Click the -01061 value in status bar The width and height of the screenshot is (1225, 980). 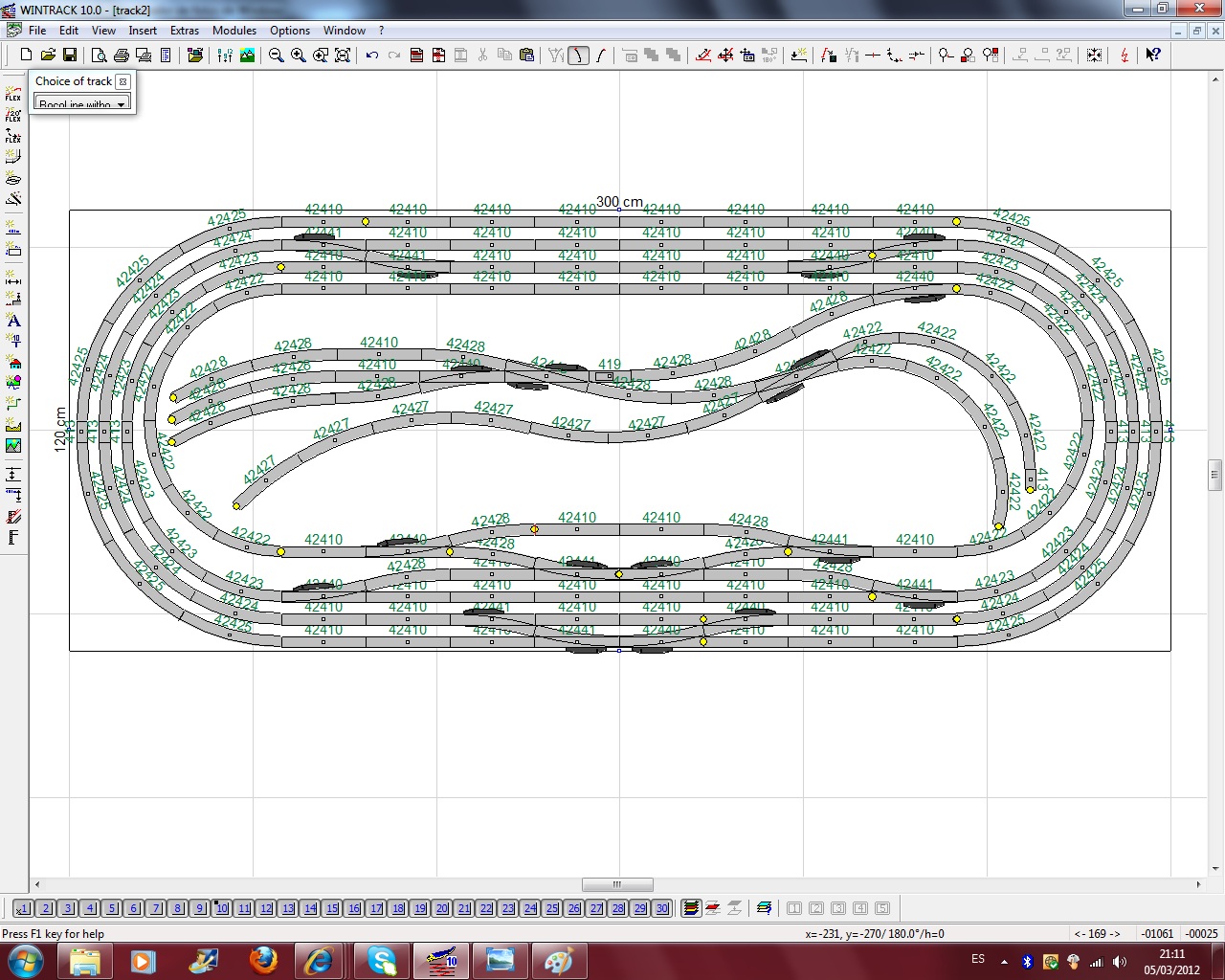click(1157, 934)
